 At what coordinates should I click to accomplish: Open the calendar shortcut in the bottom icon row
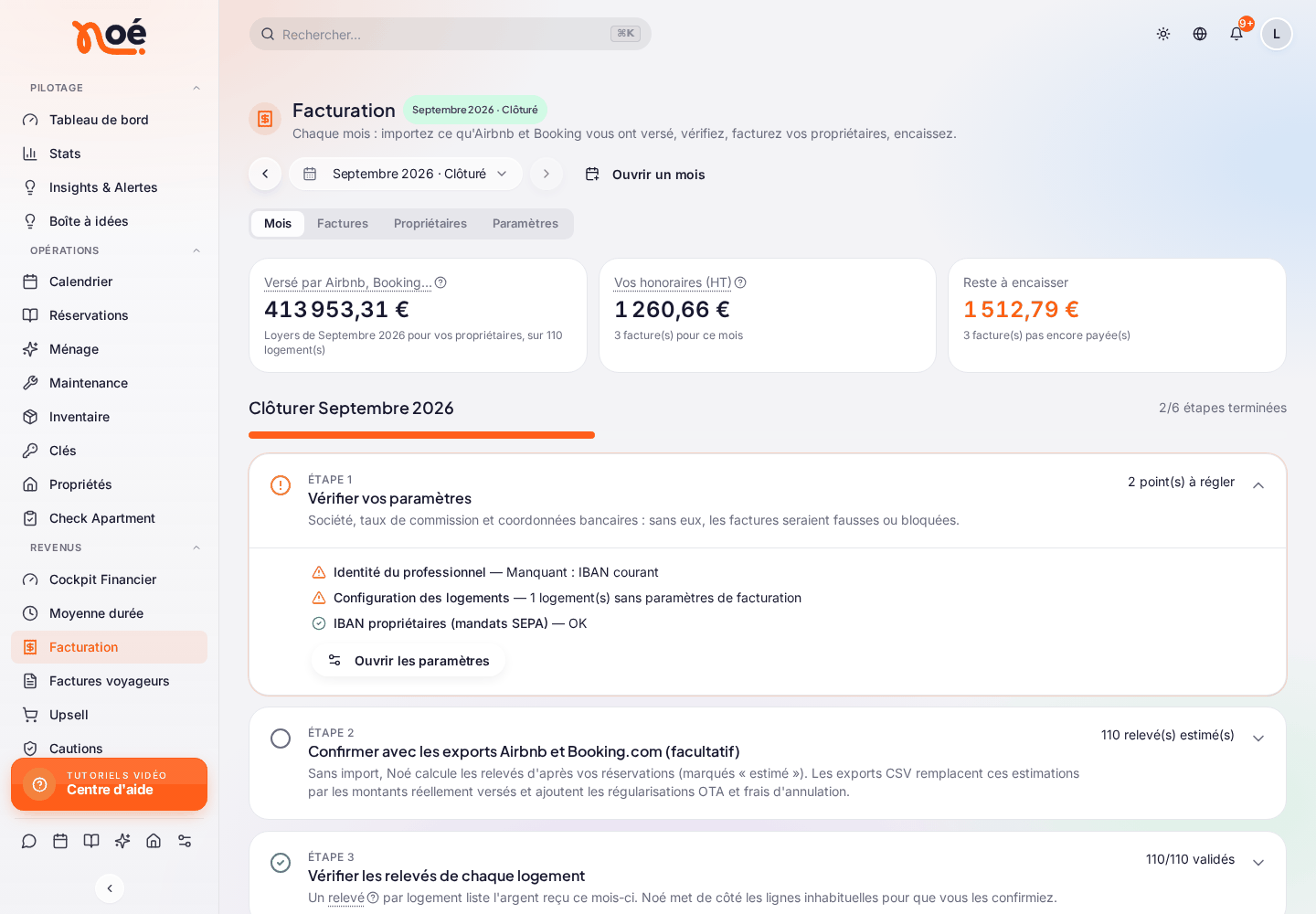pos(60,841)
